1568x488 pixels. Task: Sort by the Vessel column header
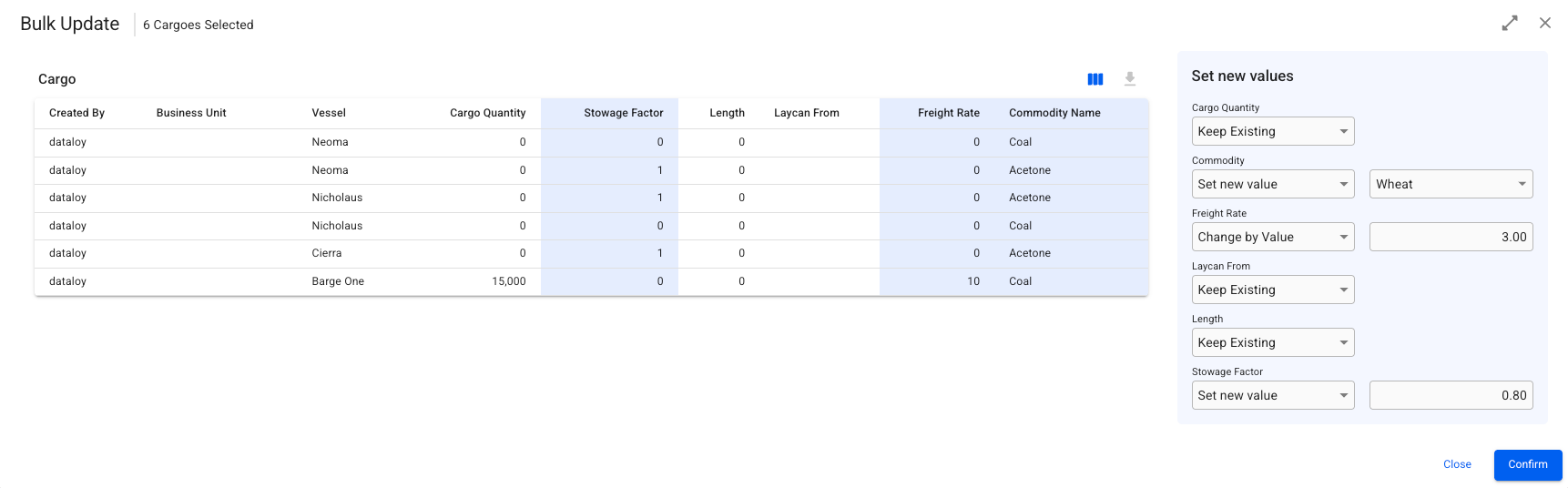(x=329, y=113)
